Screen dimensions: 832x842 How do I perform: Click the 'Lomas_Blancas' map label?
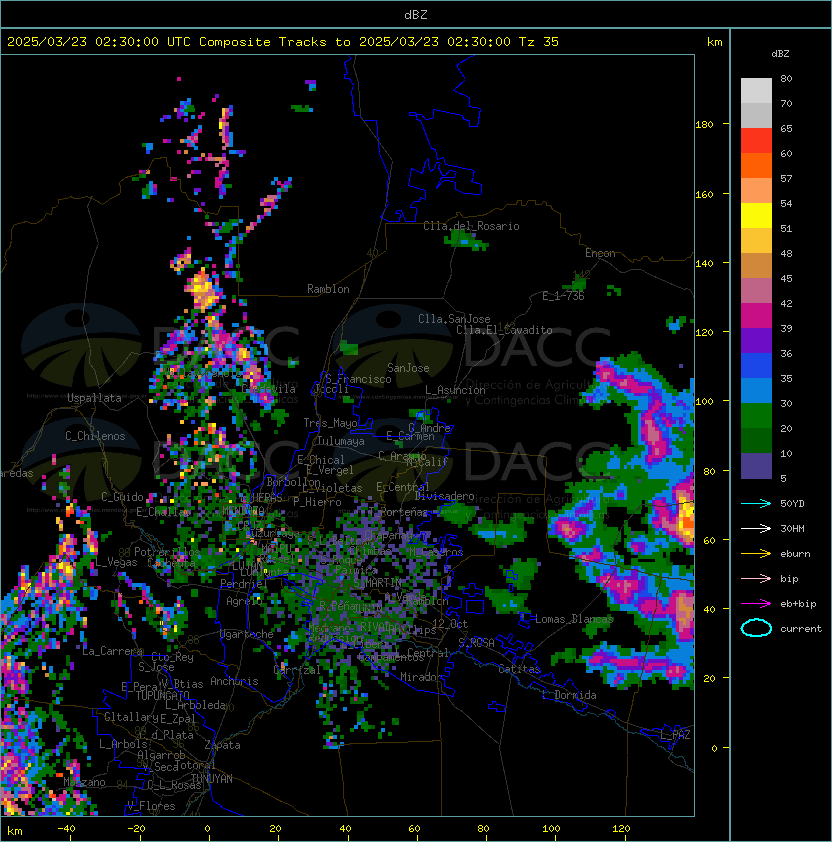[x=574, y=619]
